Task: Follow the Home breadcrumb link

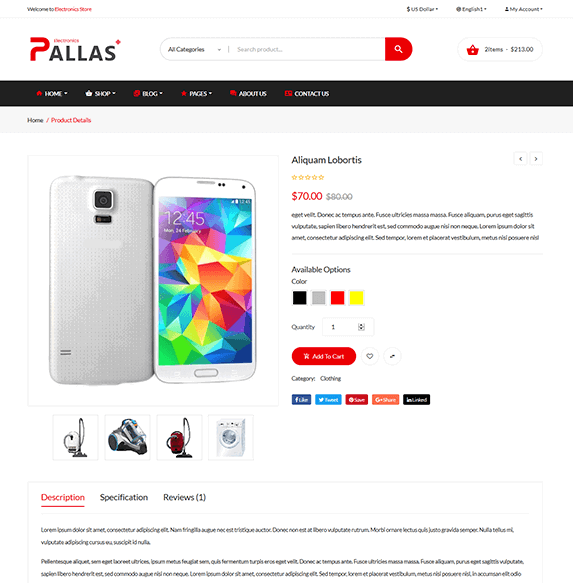Action: pos(35,120)
